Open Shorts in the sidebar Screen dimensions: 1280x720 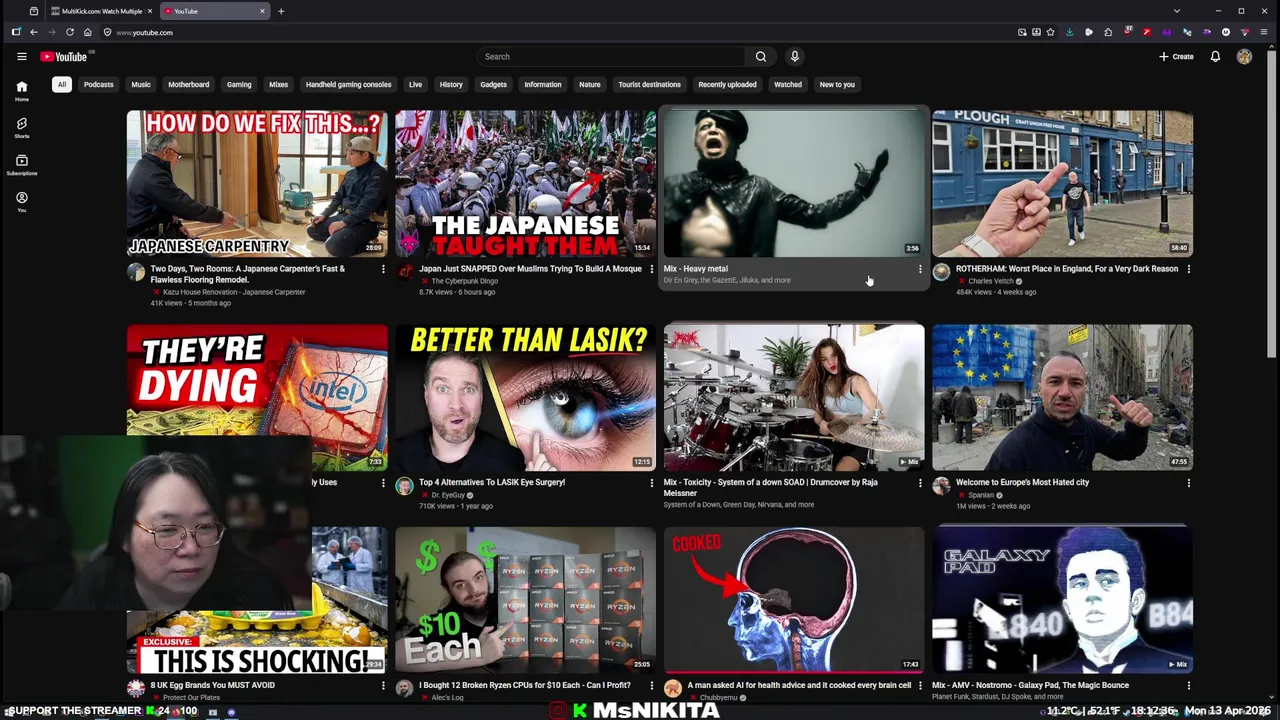point(21,127)
